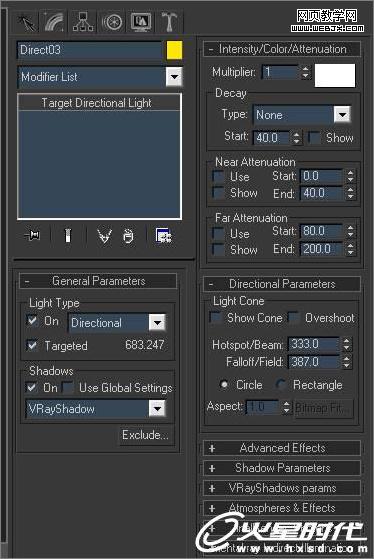Toggle Shadows On checkbox

(x=32, y=387)
